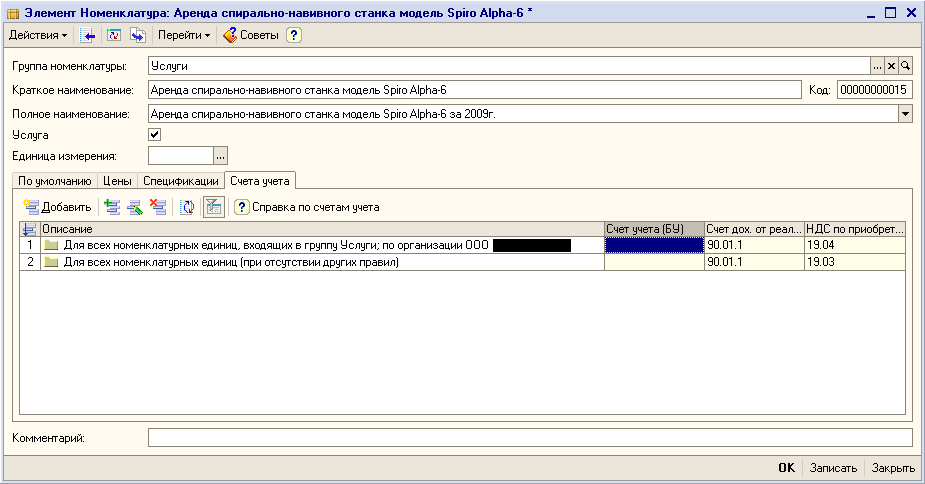The image size is (925, 484).
Task: Expand the Полное наименование dropdown arrow
Action: (905, 113)
